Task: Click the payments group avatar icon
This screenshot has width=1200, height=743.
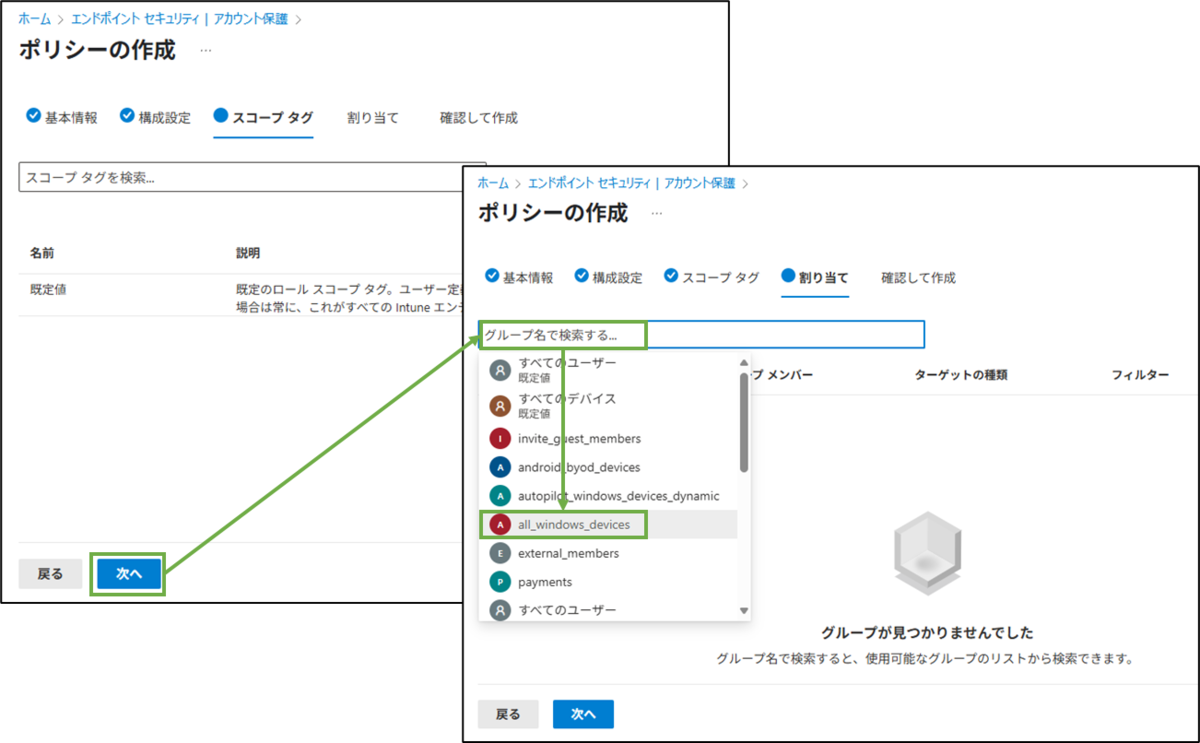Action: pyautogui.click(x=500, y=581)
